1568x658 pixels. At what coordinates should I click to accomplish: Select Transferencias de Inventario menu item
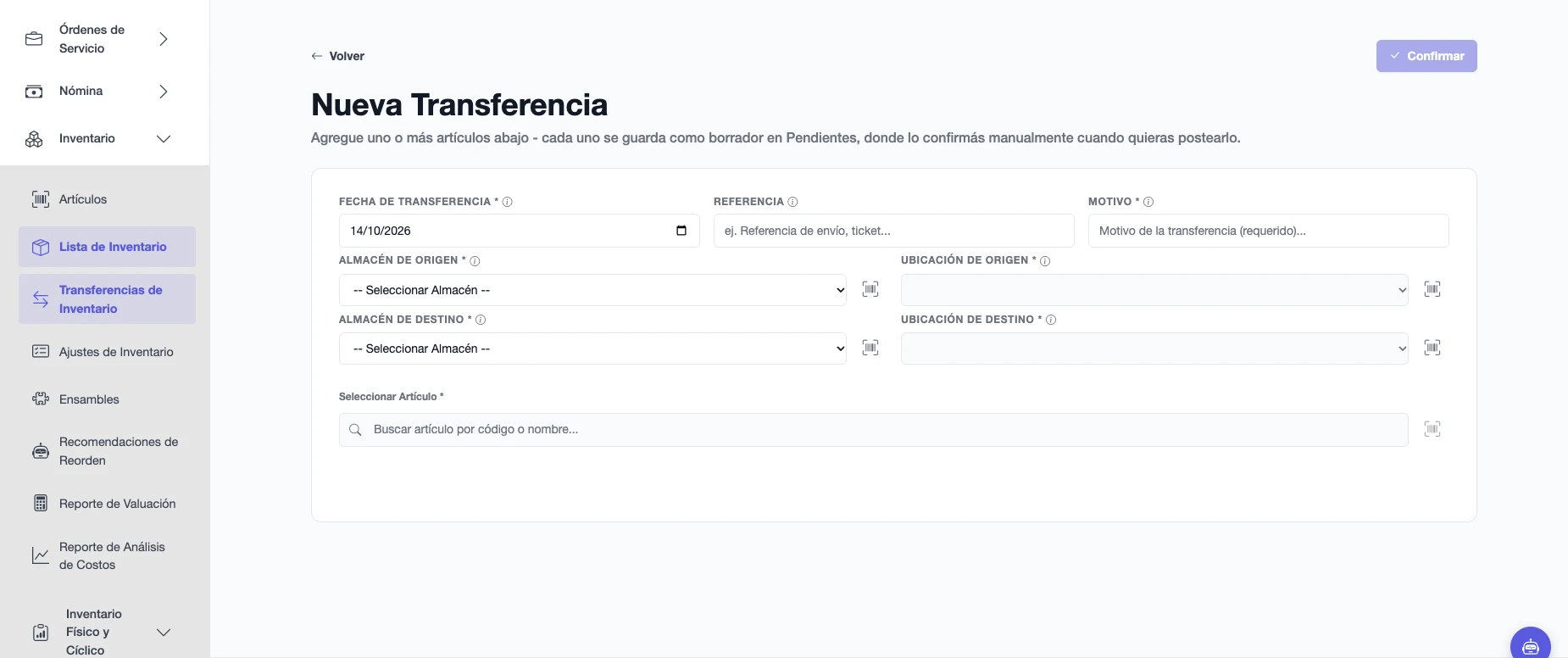[x=107, y=299]
